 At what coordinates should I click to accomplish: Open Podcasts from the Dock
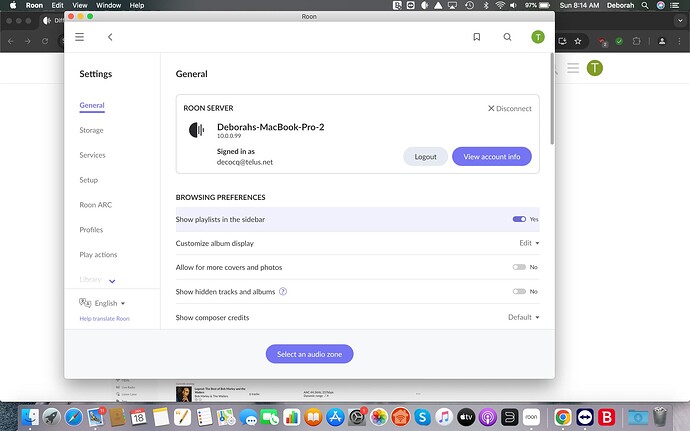pos(488,417)
